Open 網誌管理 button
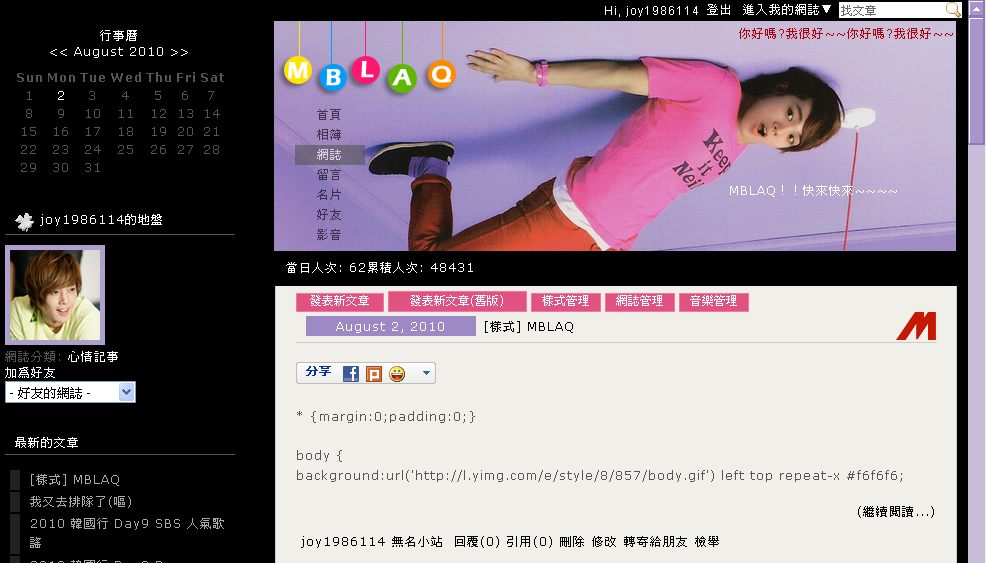Viewport: 987px width, 563px height. (639, 302)
